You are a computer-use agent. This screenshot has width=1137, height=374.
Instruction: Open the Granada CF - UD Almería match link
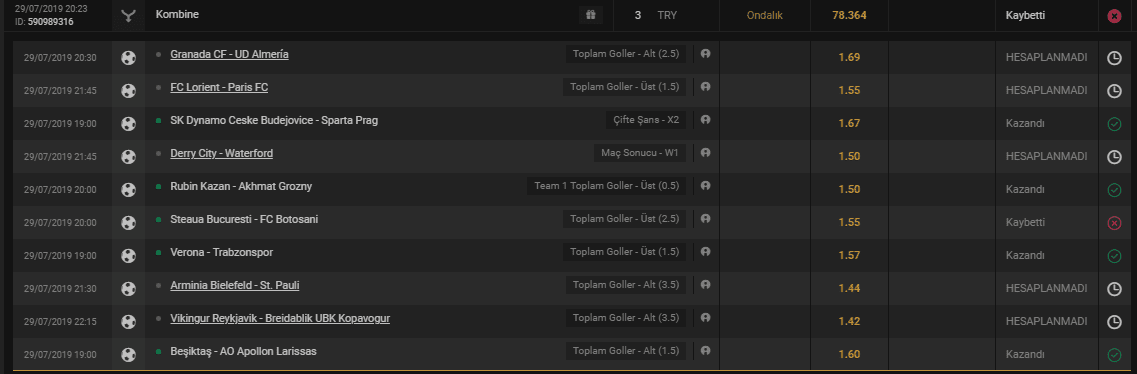coord(229,54)
